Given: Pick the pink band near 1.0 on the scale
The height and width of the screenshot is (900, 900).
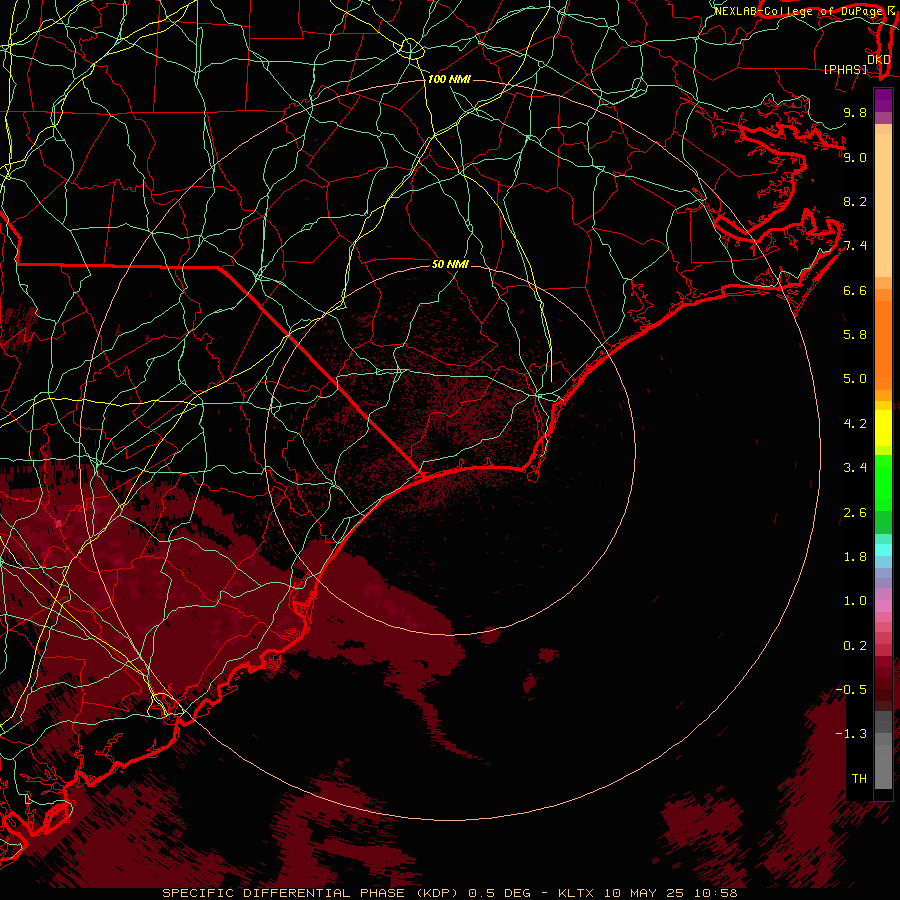Looking at the screenshot, I should (883, 606).
